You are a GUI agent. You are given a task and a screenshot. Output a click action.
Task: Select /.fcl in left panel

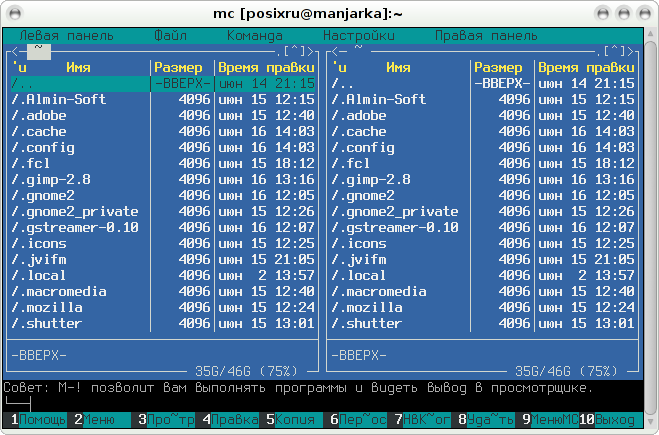163,163
